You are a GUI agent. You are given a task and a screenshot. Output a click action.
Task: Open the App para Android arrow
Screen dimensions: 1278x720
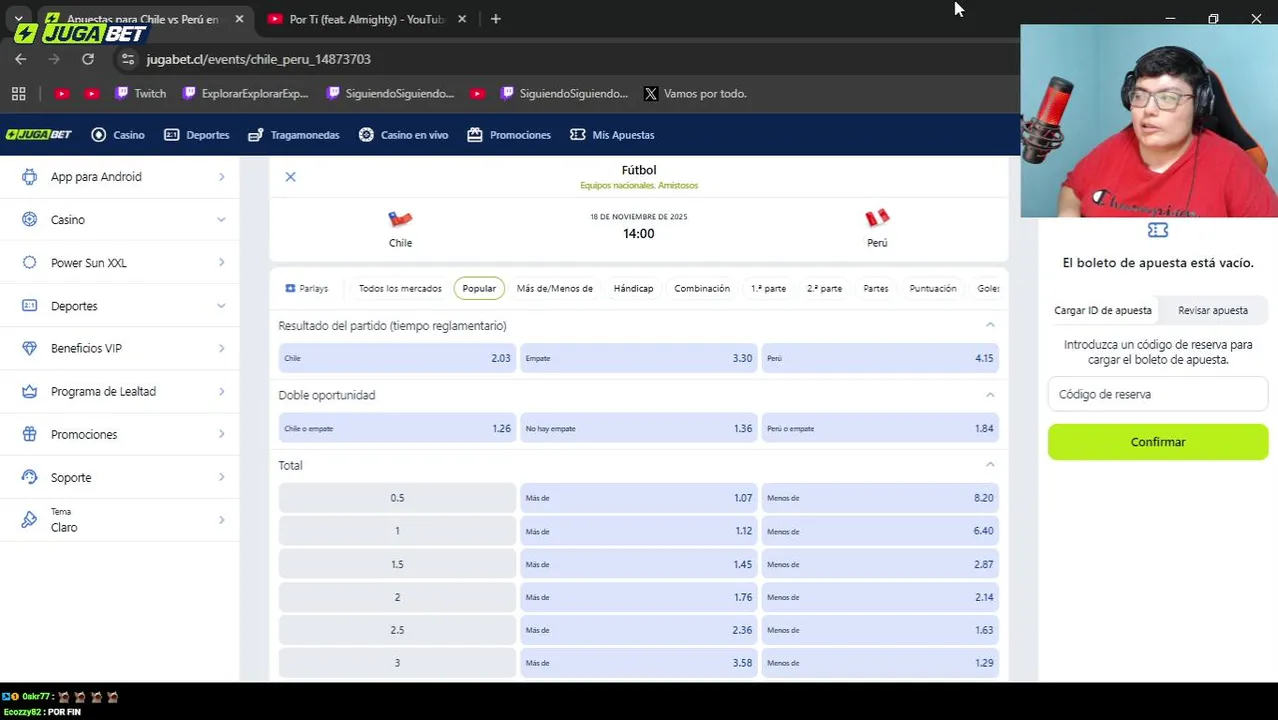click(x=221, y=177)
